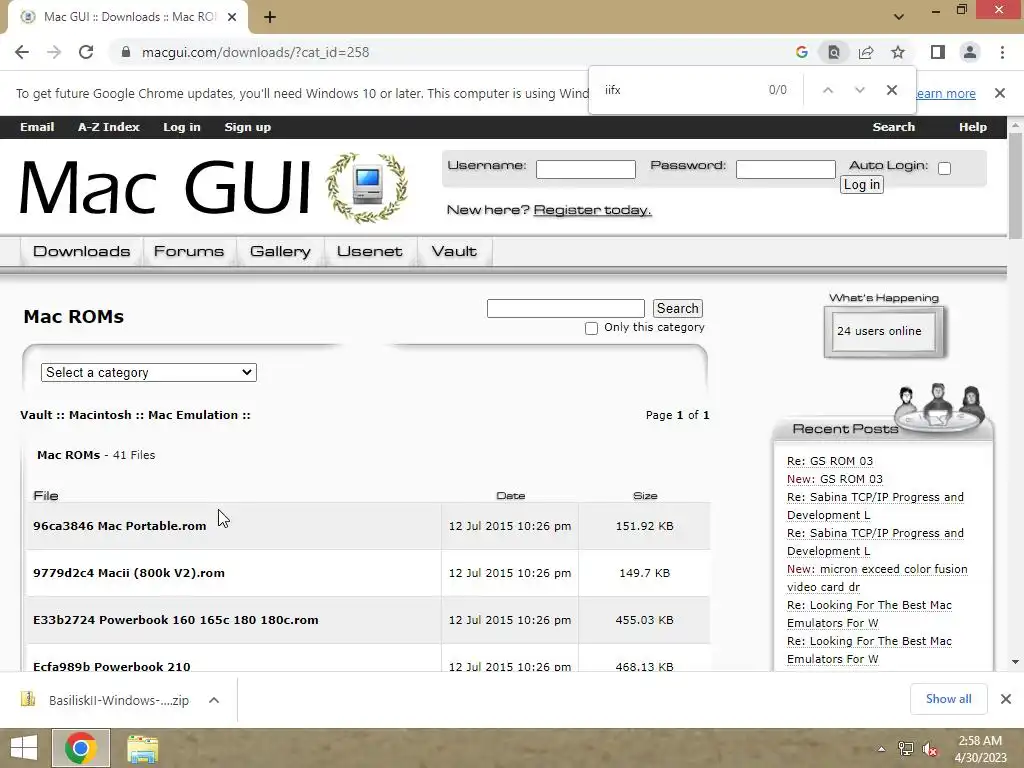The image size is (1024, 768).
Task: Open the Re: GS ROM 03 post
Action: pos(829,461)
